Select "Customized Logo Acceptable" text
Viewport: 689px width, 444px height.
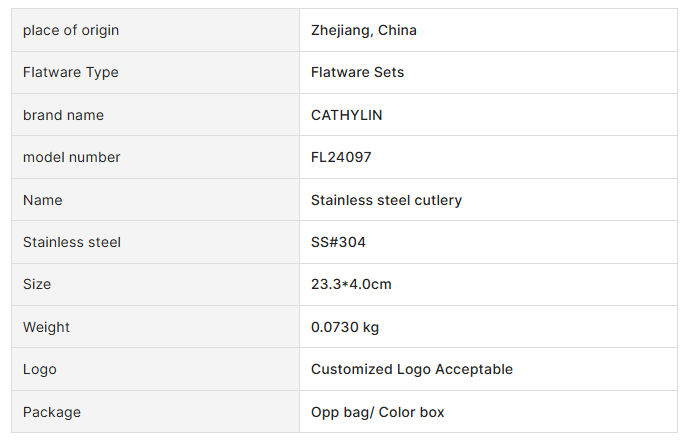click(411, 369)
